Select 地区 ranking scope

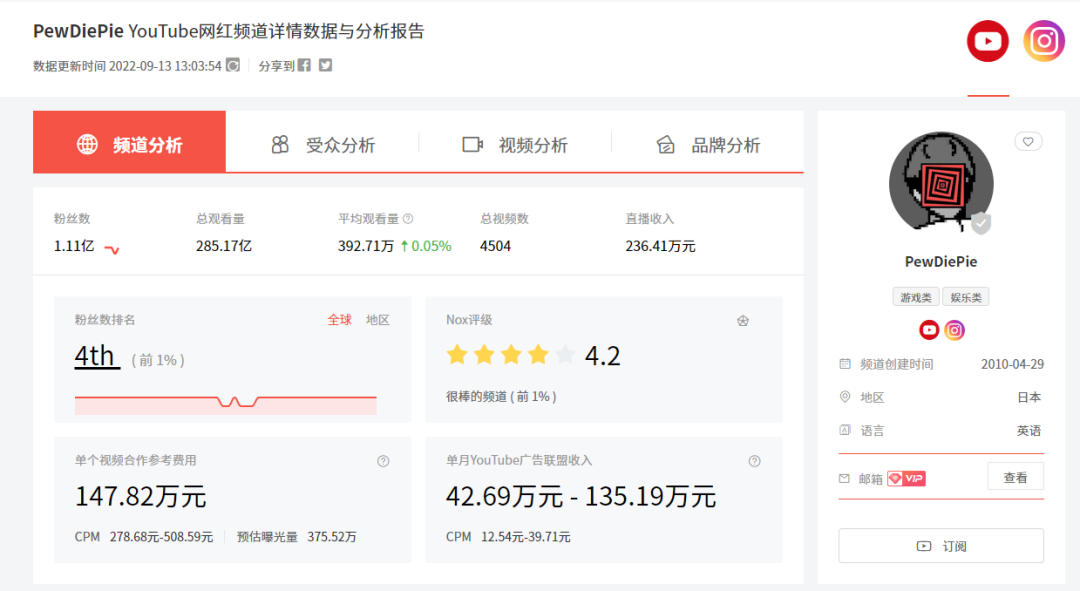(x=377, y=320)
